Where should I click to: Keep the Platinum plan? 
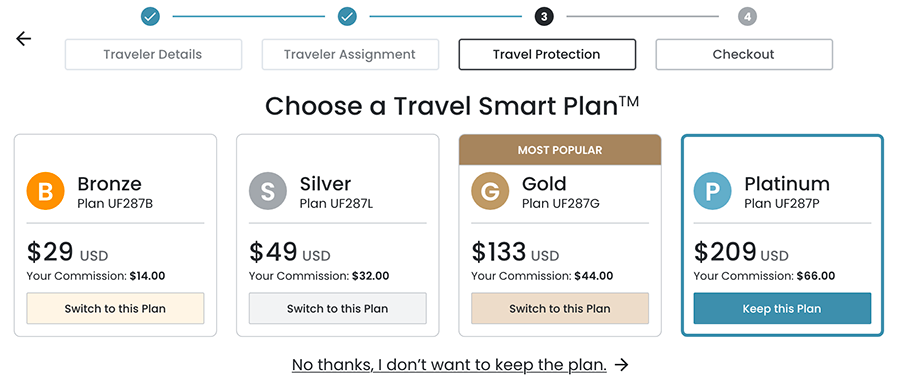(782, 309)
